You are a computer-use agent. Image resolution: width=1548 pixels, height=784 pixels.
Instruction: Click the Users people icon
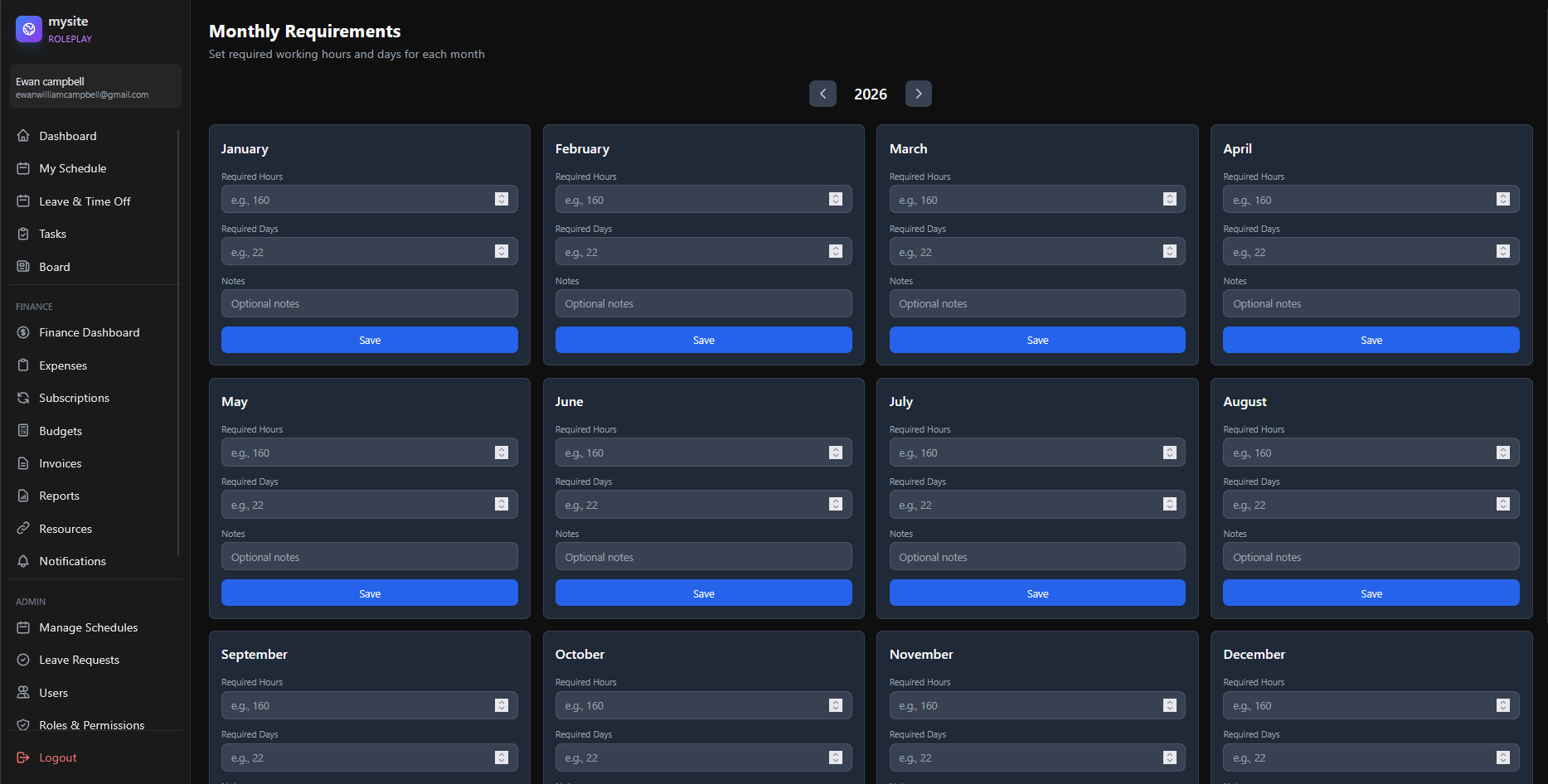pos(23,693)
